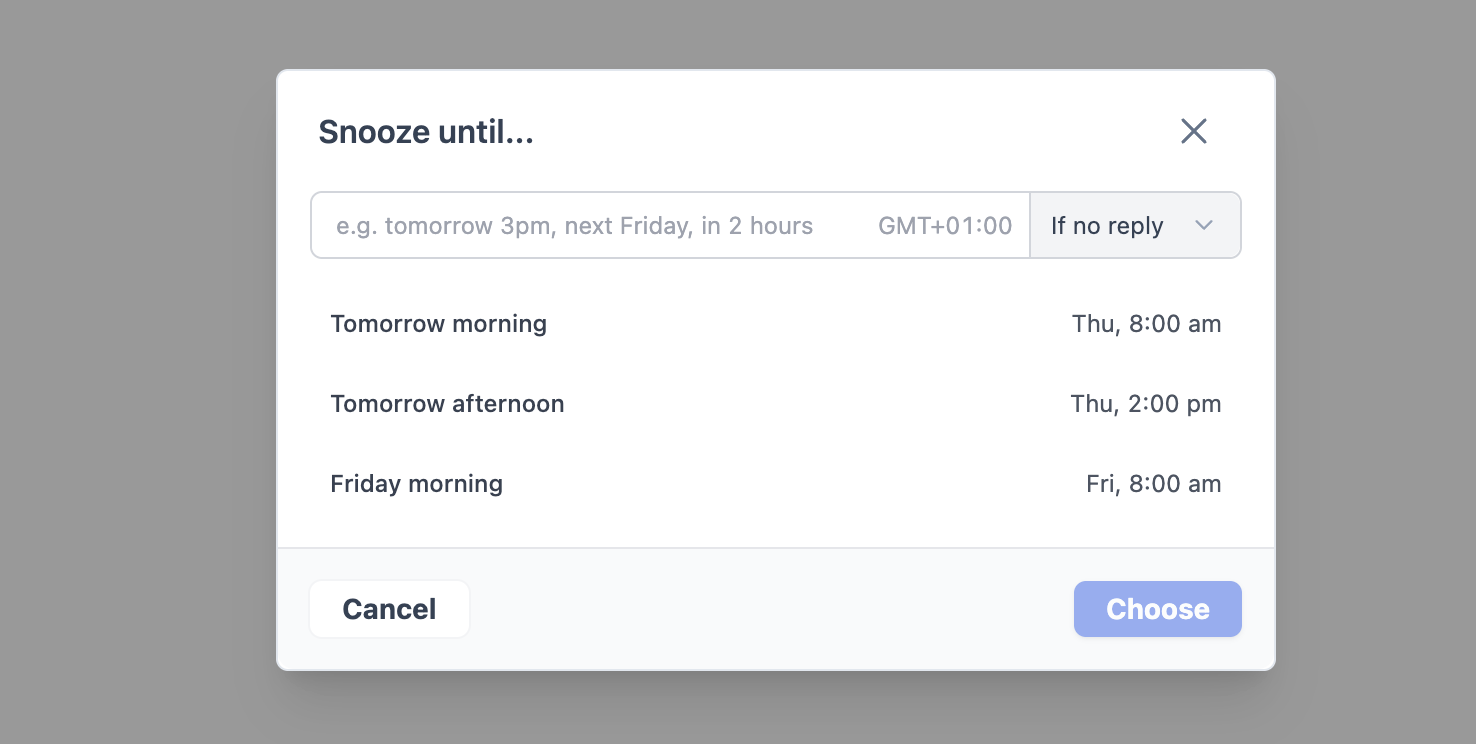The width and height of the screenshot is (1476, 744).
Task: Select the 'Friday morning' snooze option
Action: pos(417,484)
